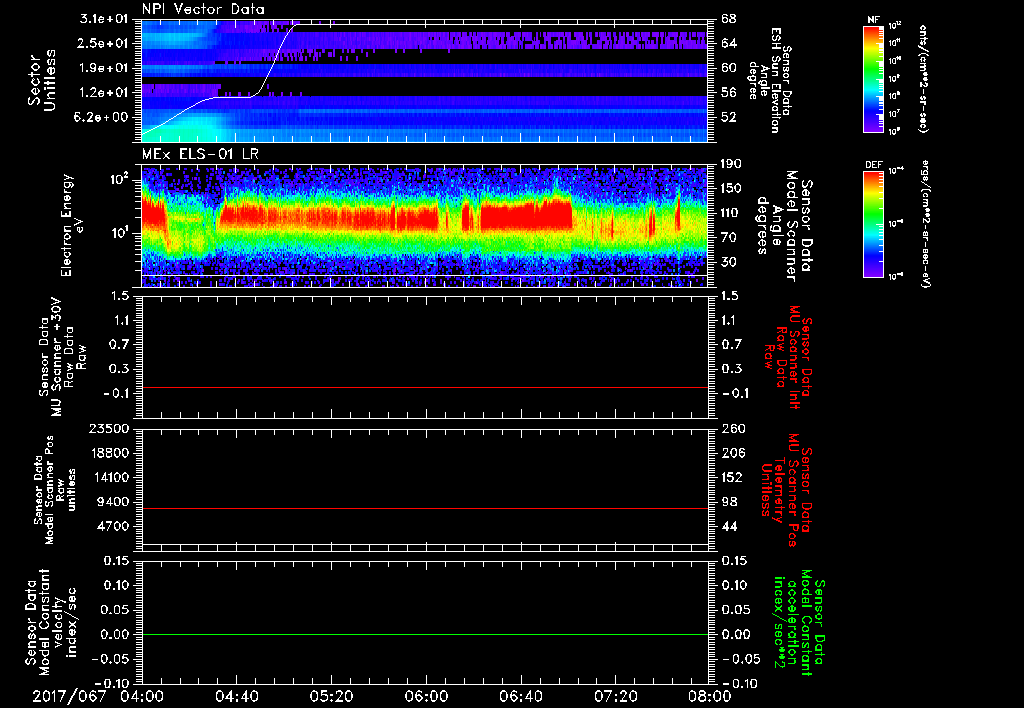
Task: Click the 44 telemetry tick label
Action: coord(728,526)
